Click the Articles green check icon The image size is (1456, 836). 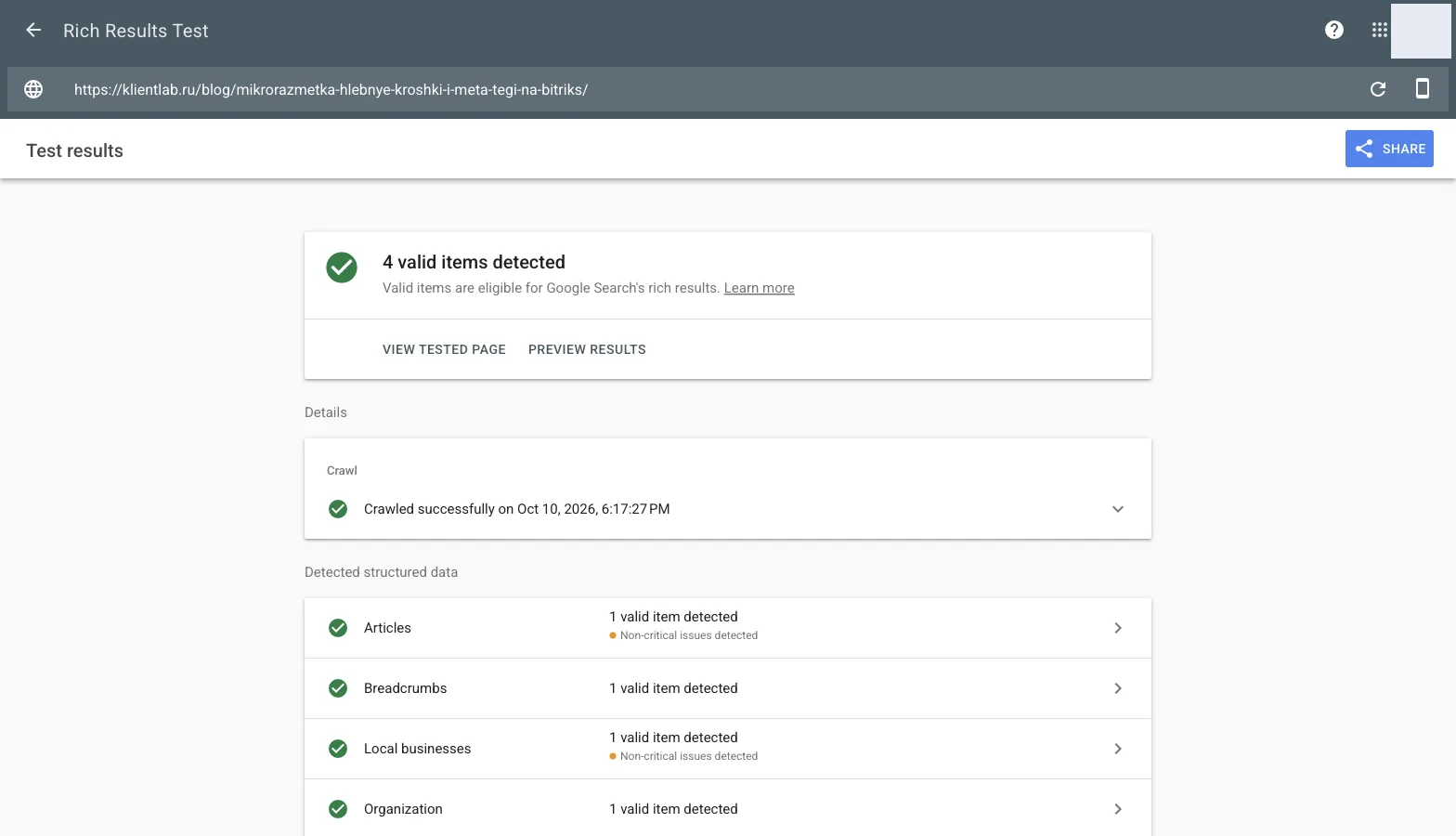point(338,628)
